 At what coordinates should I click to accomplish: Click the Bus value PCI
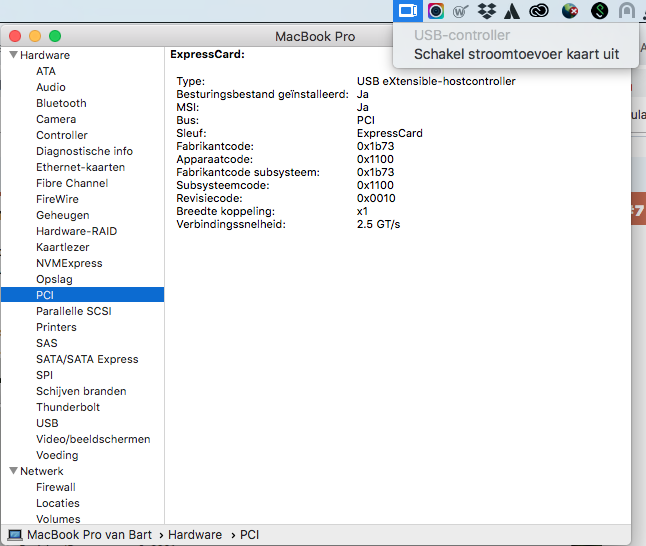click(366, 120)
